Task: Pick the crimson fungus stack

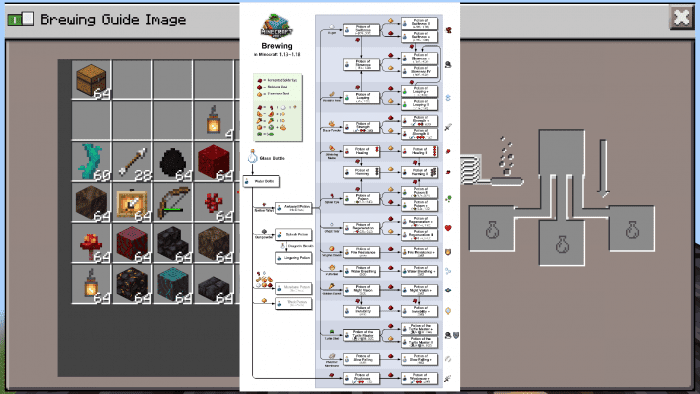Action: [x=92, y=243]
